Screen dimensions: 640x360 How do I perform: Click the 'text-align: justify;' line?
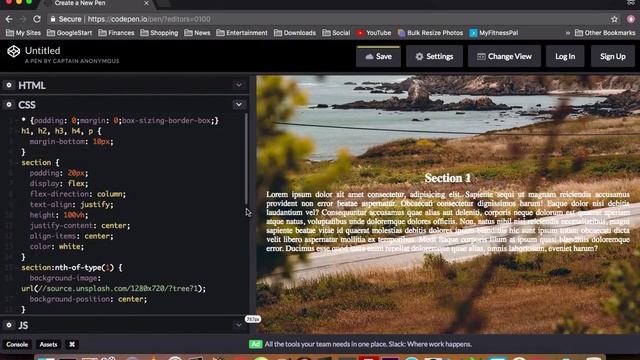point(71,204)
